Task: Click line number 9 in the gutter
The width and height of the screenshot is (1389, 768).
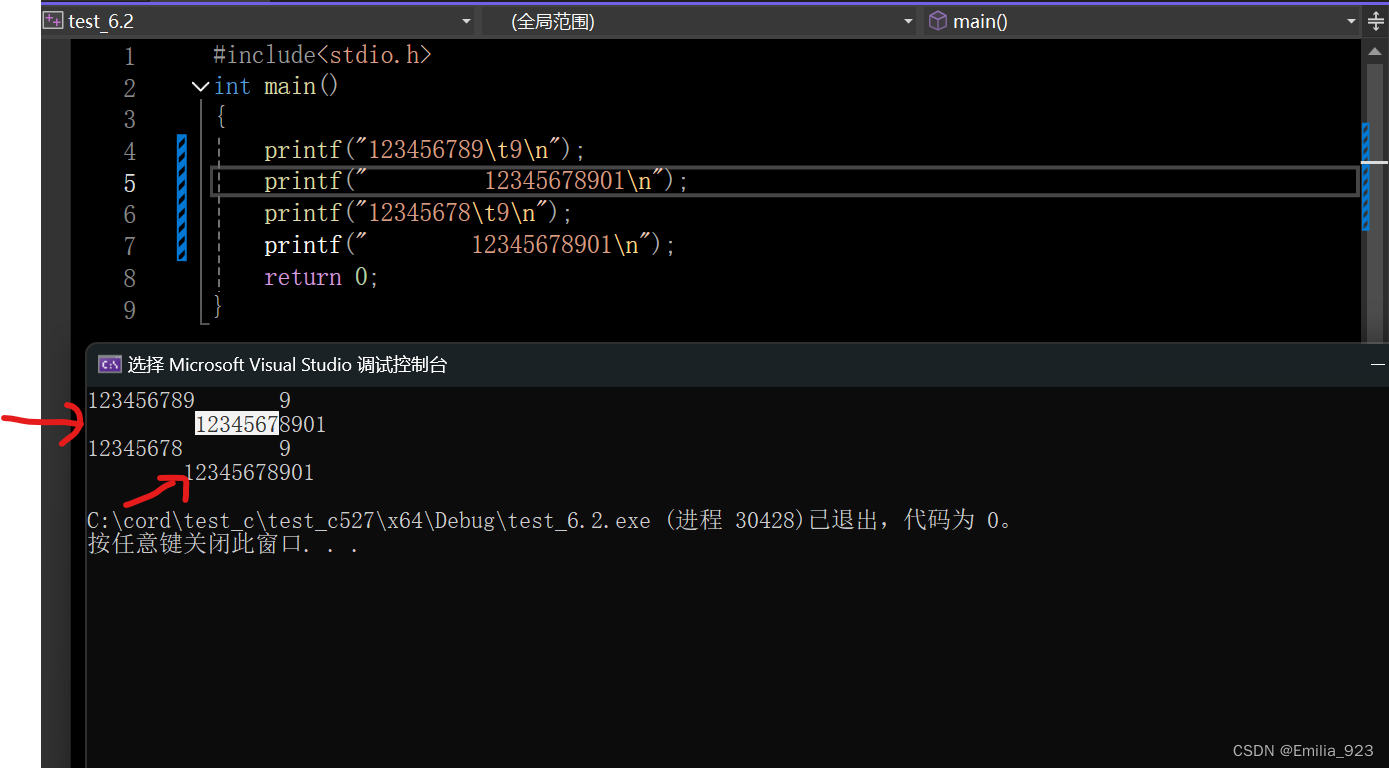Action: [129, 311]
